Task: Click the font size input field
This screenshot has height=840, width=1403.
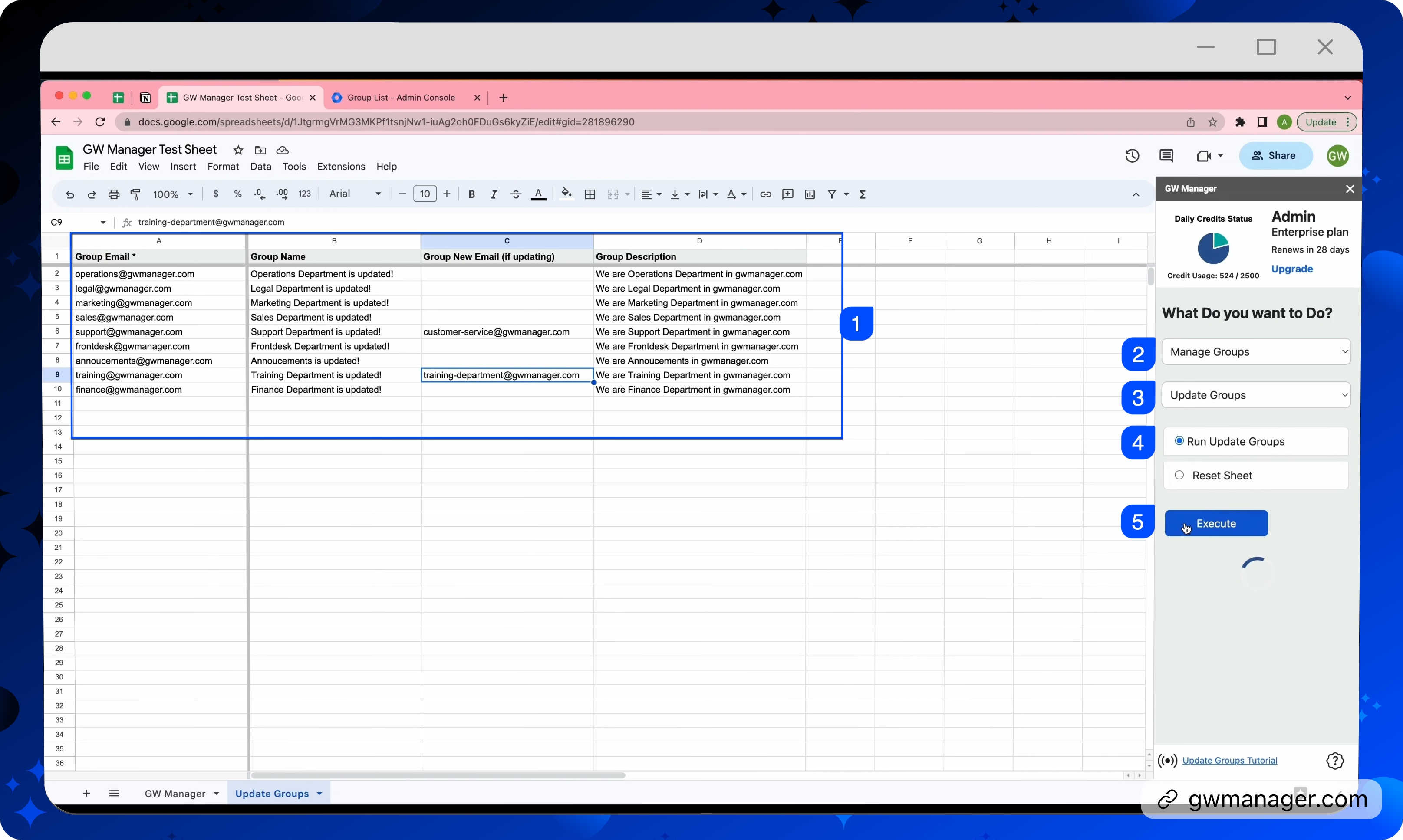Action: pos(425,194)
